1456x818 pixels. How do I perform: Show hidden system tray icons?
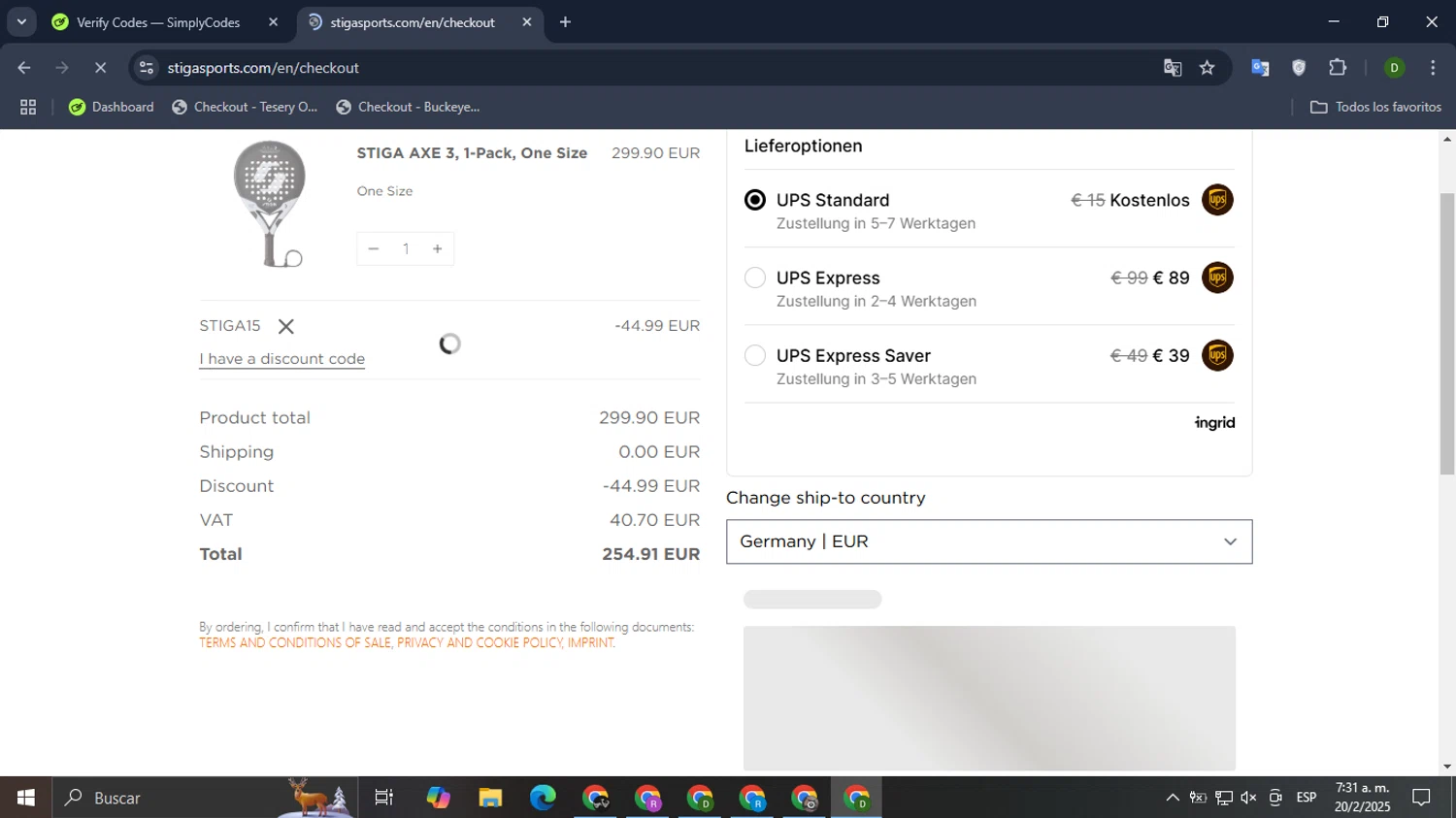coord(1173,798)
